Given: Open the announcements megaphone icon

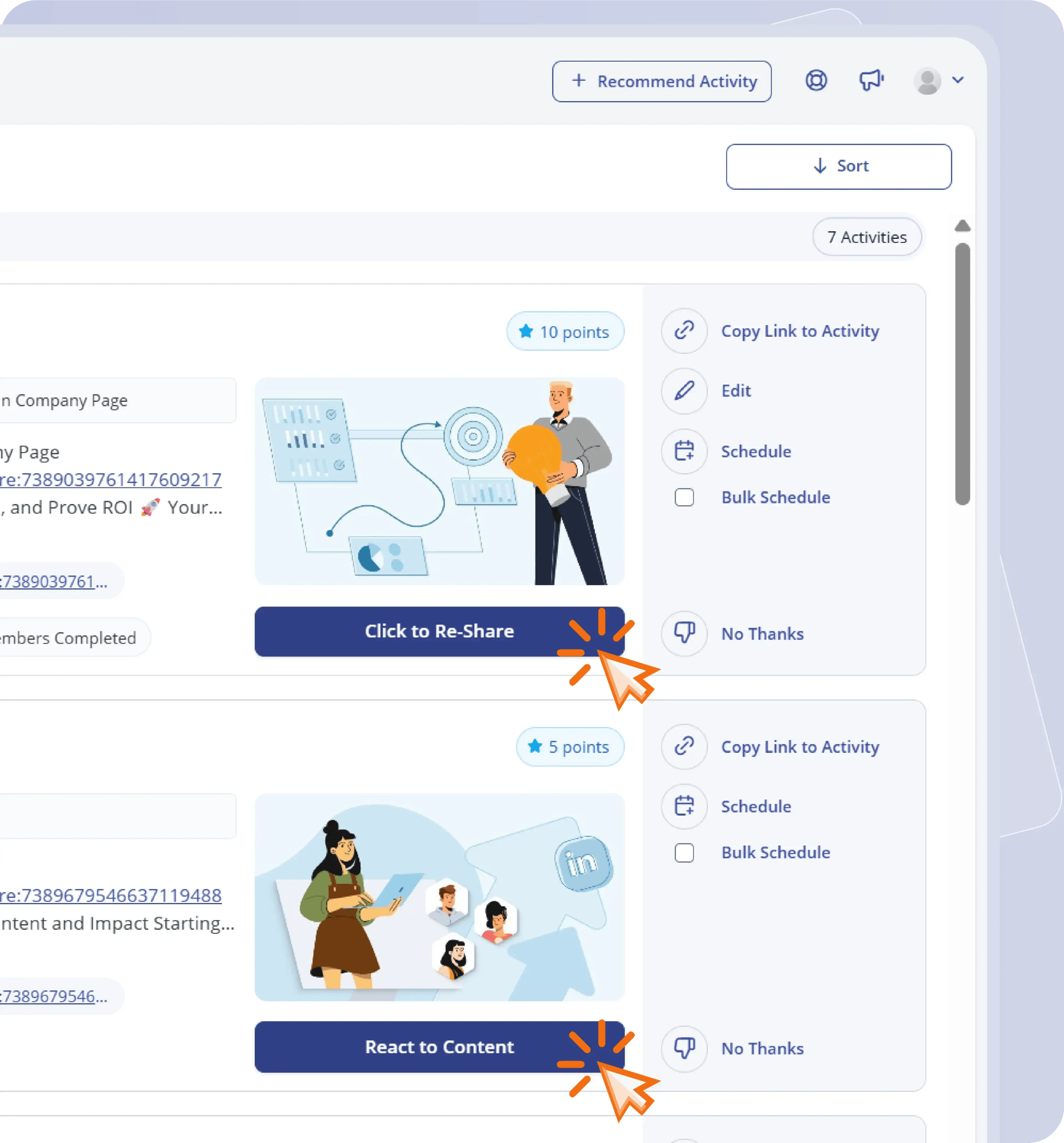Looking at the screenshot, I should pos(871,81).
